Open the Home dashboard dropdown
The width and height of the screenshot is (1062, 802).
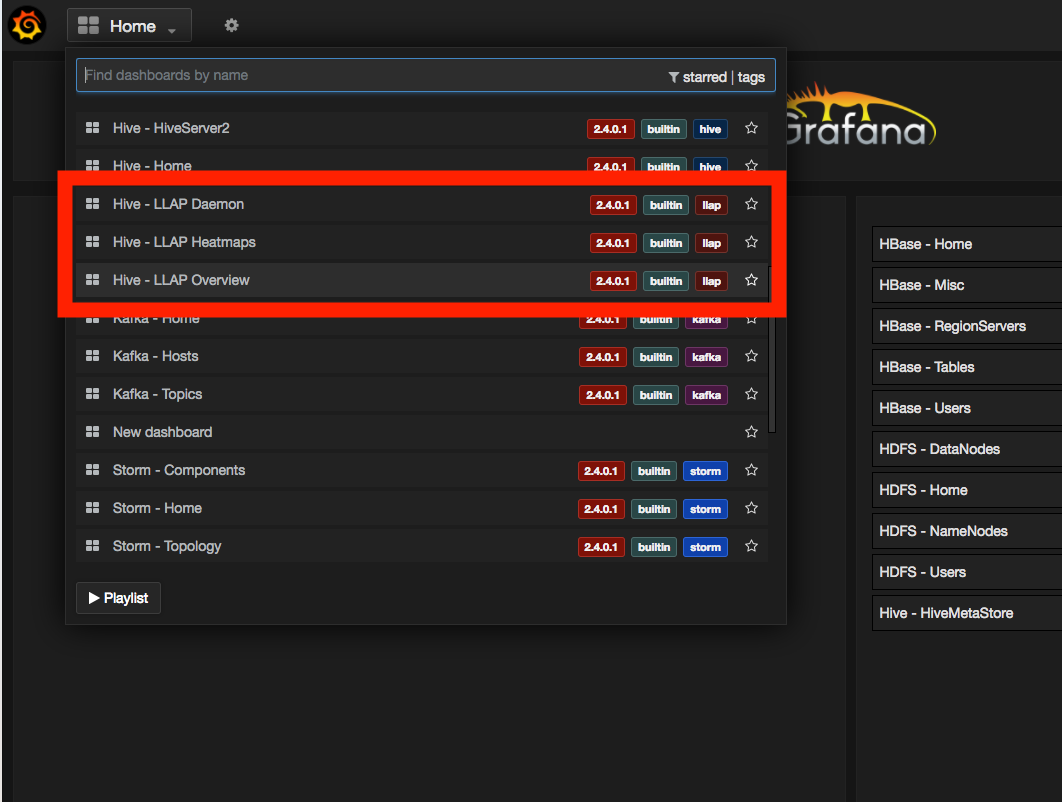tap(129, 25)
